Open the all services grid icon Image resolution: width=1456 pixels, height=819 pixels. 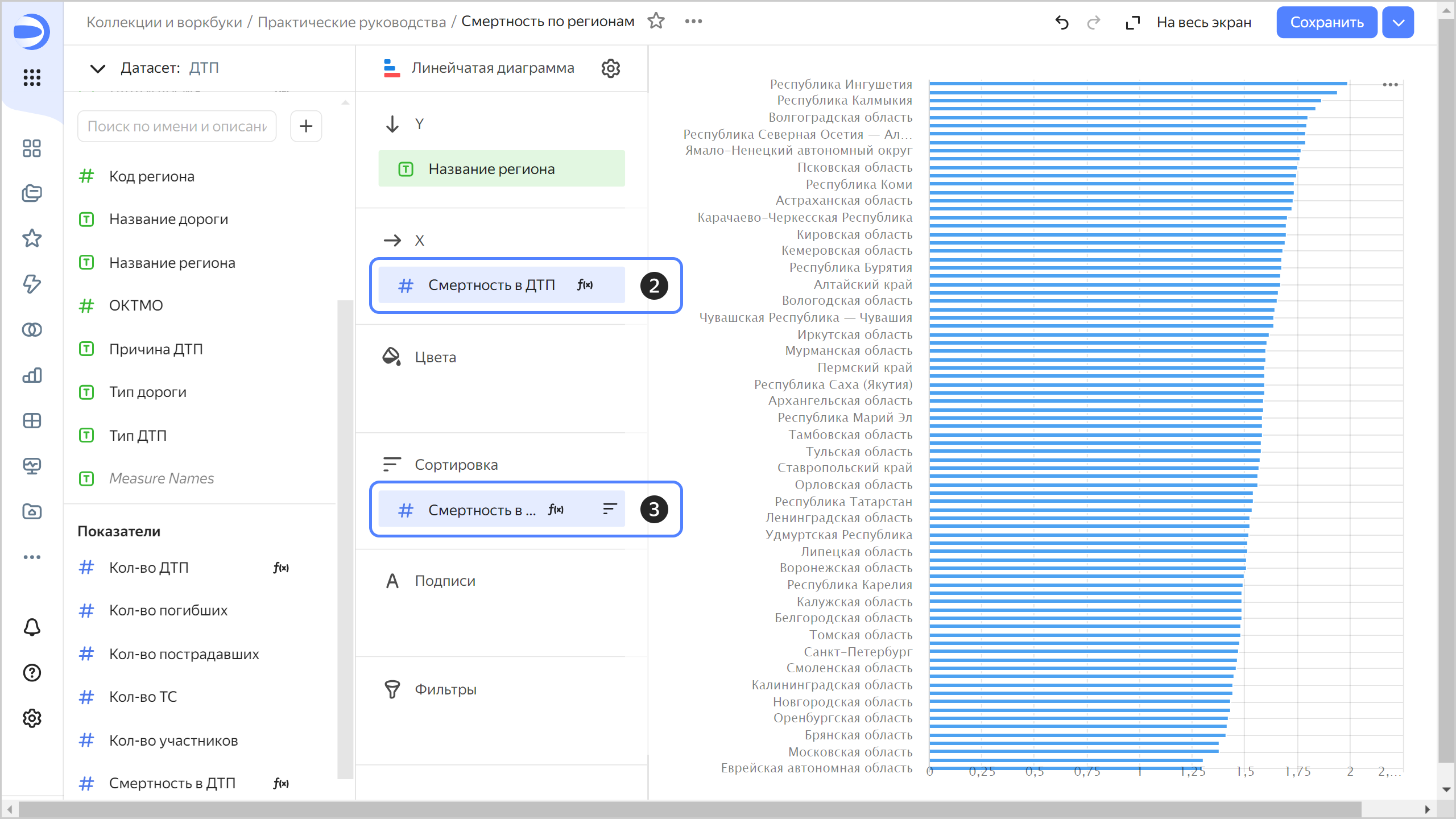click(32, 77)
